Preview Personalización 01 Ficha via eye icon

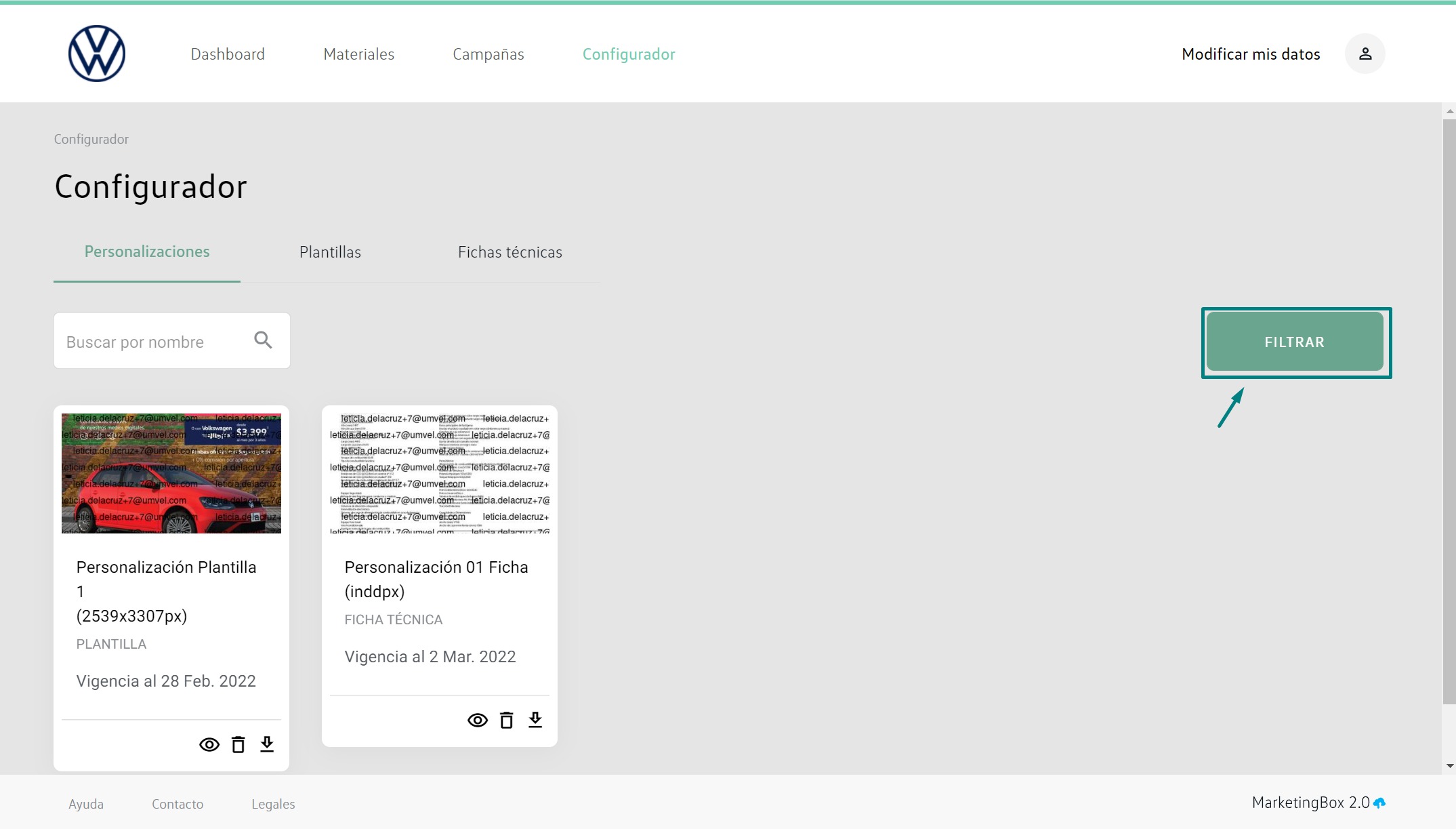tap(478, 720)
